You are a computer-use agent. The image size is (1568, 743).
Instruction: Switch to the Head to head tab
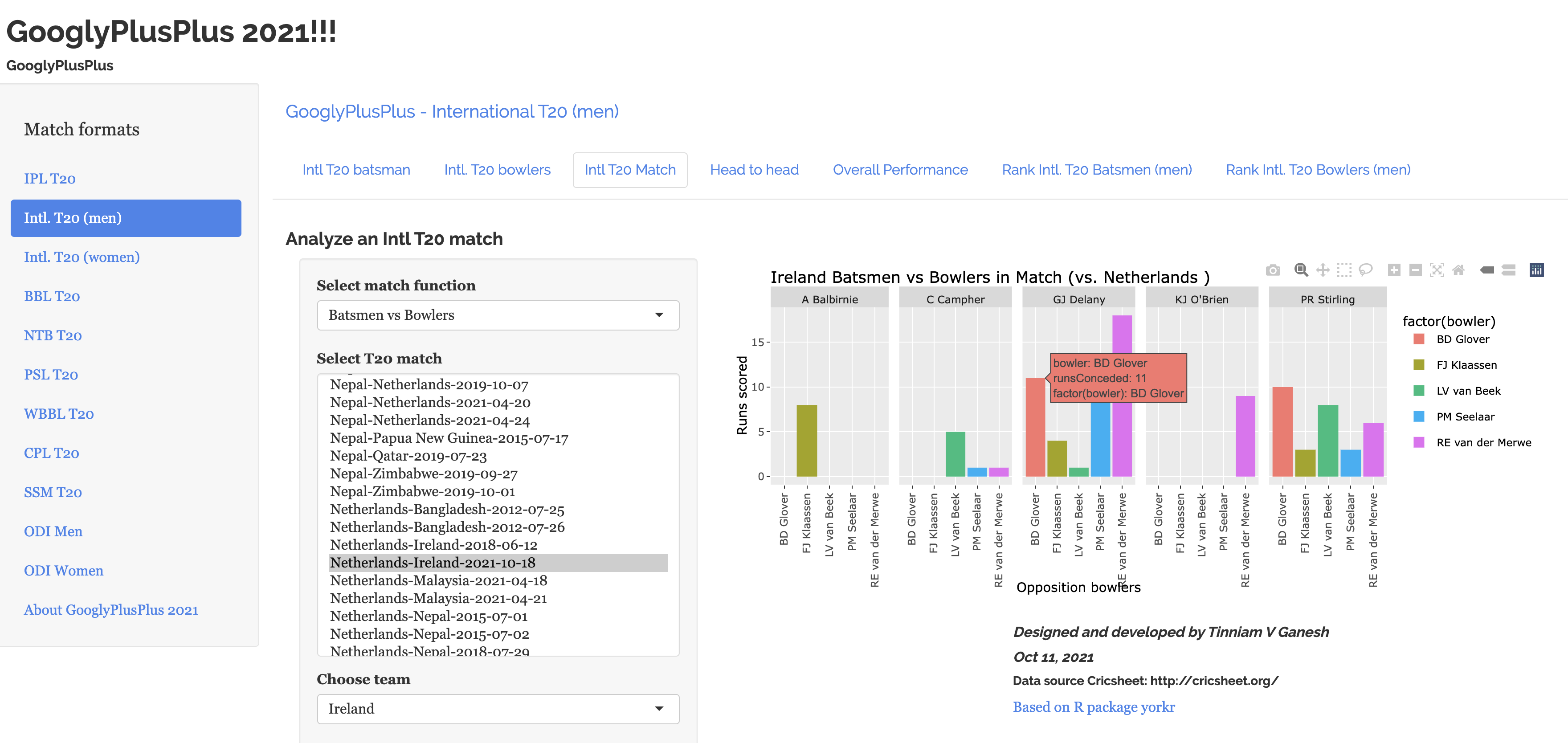(x=754, y=170)
